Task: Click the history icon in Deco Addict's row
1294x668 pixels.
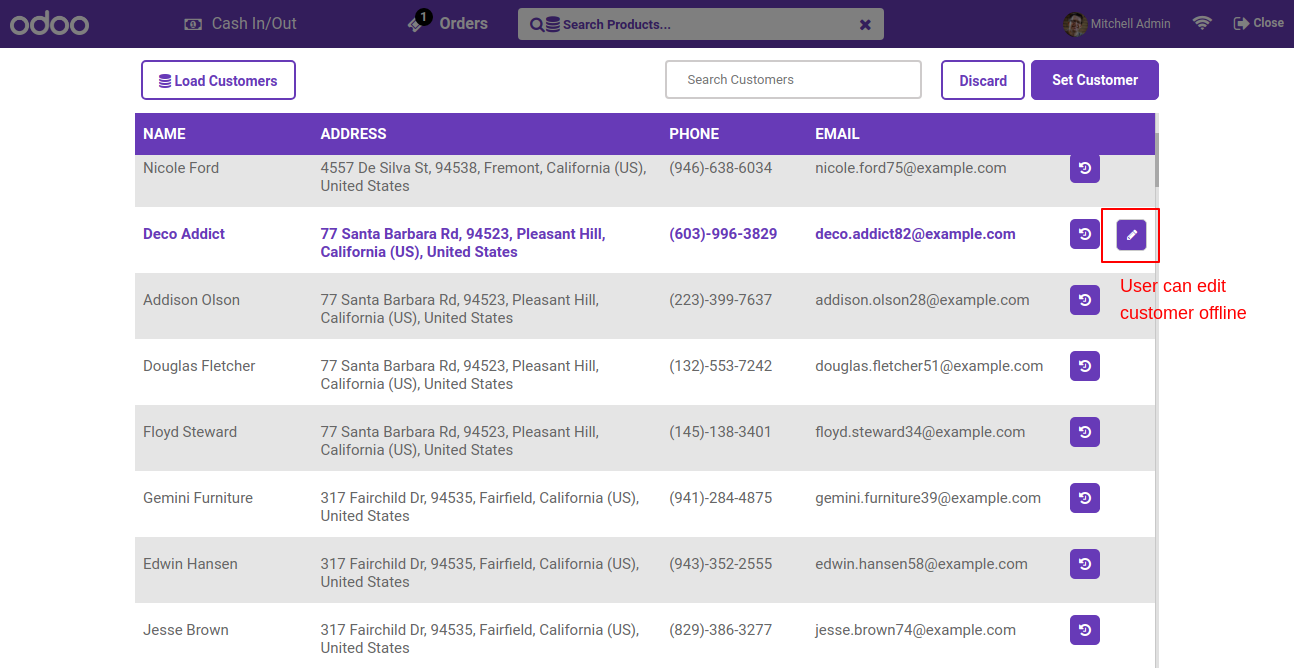Action: click(x=1085, y=234)
